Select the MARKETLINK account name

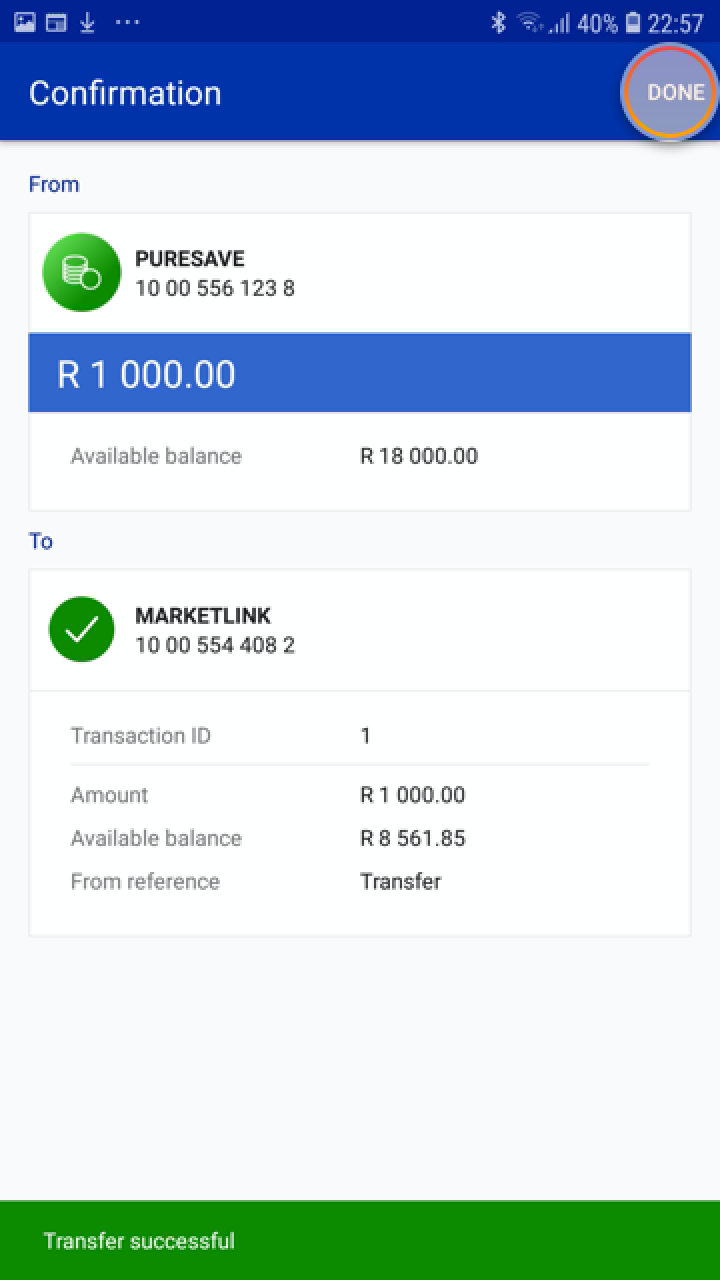(203, 616)
